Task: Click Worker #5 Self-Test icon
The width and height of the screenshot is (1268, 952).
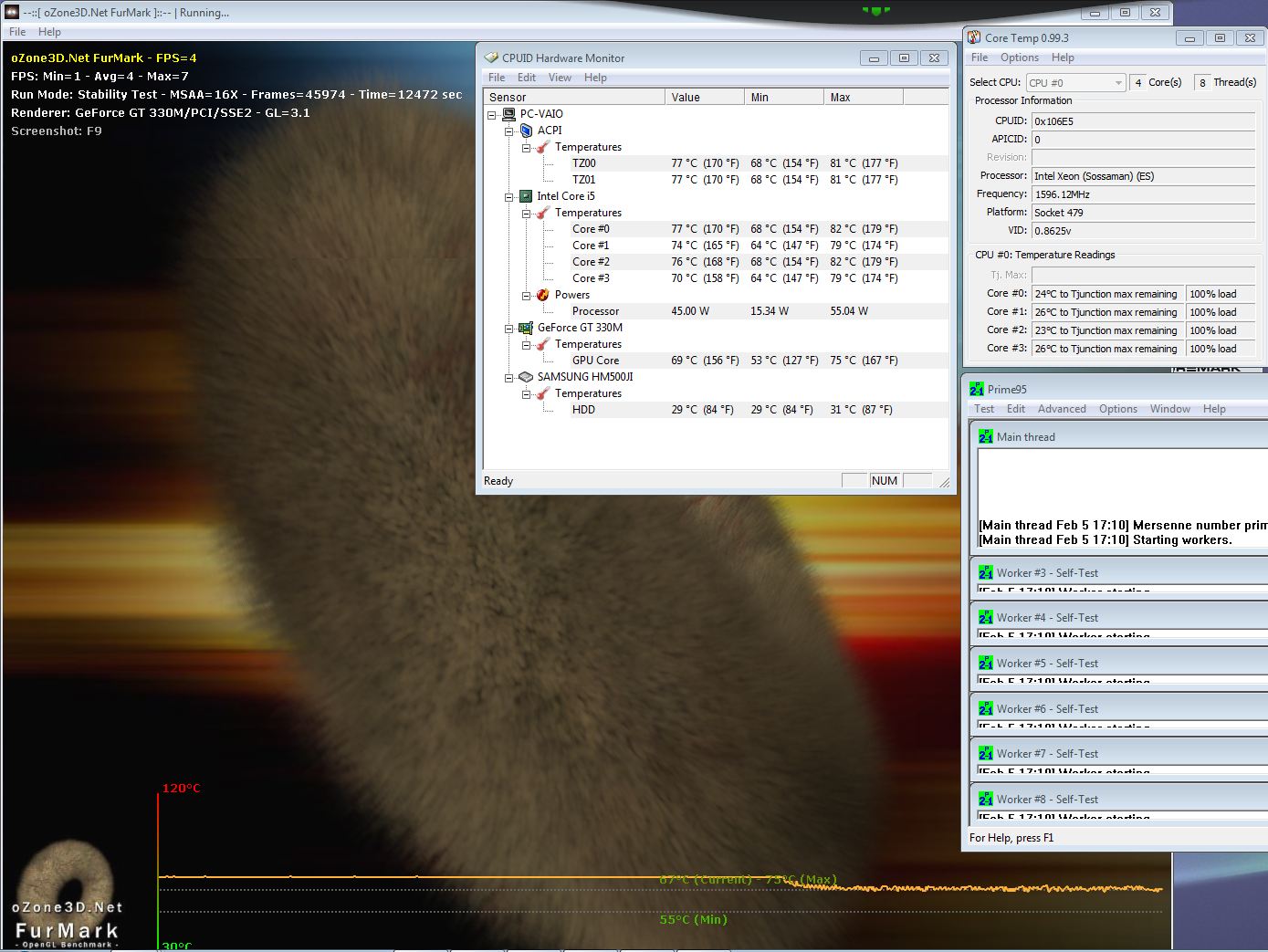Action: pyautogui.click(x=986, y=664)
